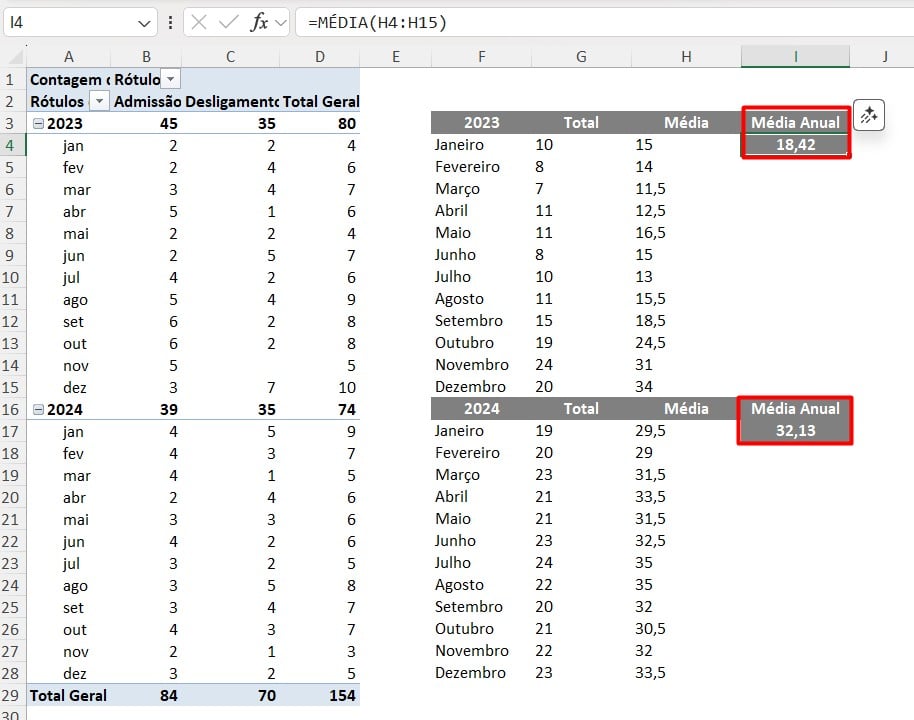Select row 29 header
914x720 pixels.
pos(13,696)
